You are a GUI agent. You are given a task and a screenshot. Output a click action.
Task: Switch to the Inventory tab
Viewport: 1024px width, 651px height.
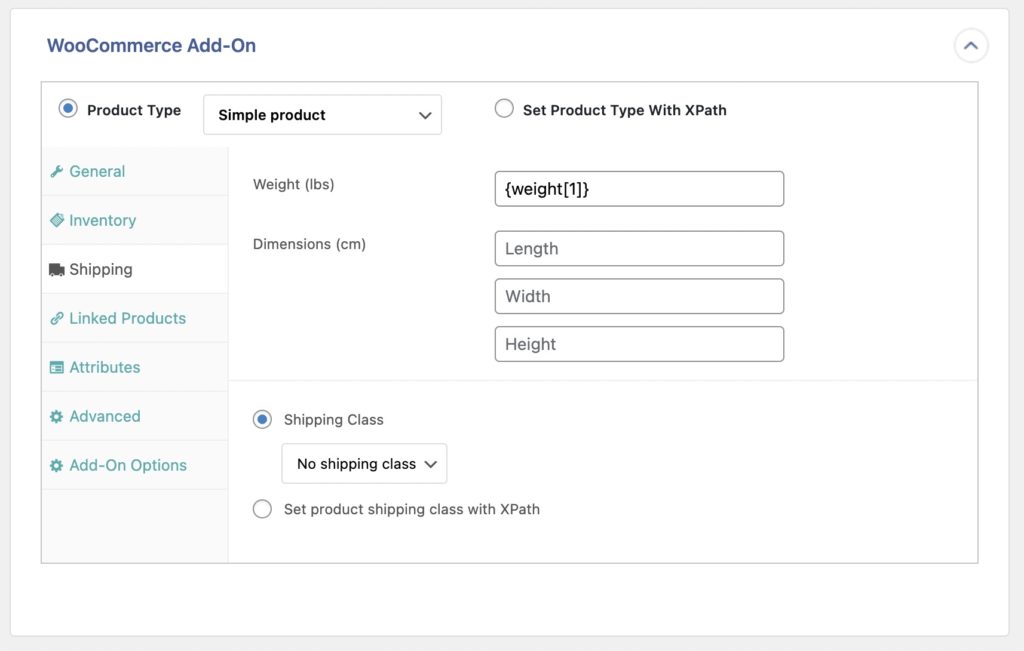(101, 220)
